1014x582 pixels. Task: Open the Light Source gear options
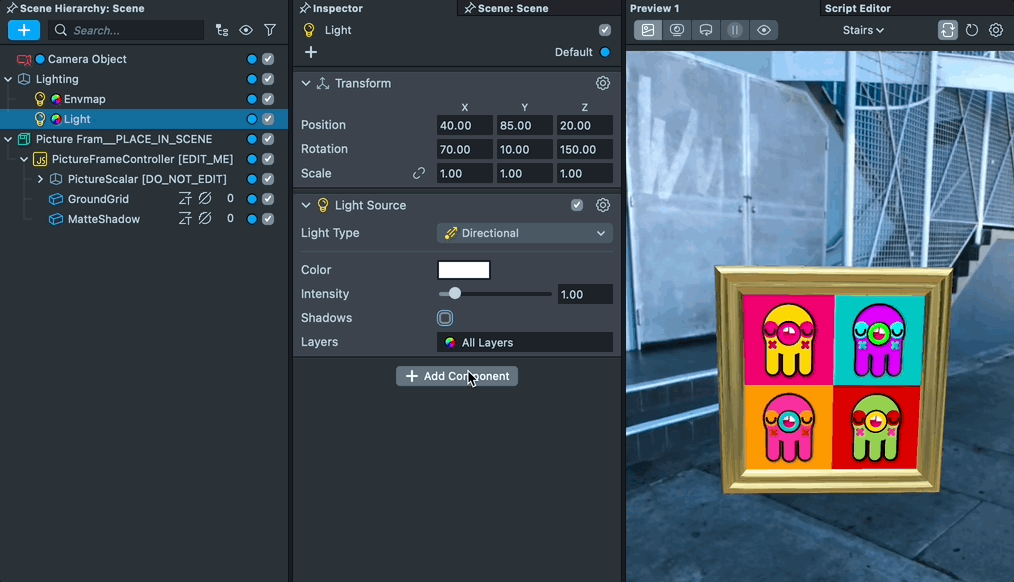(603, 205)
